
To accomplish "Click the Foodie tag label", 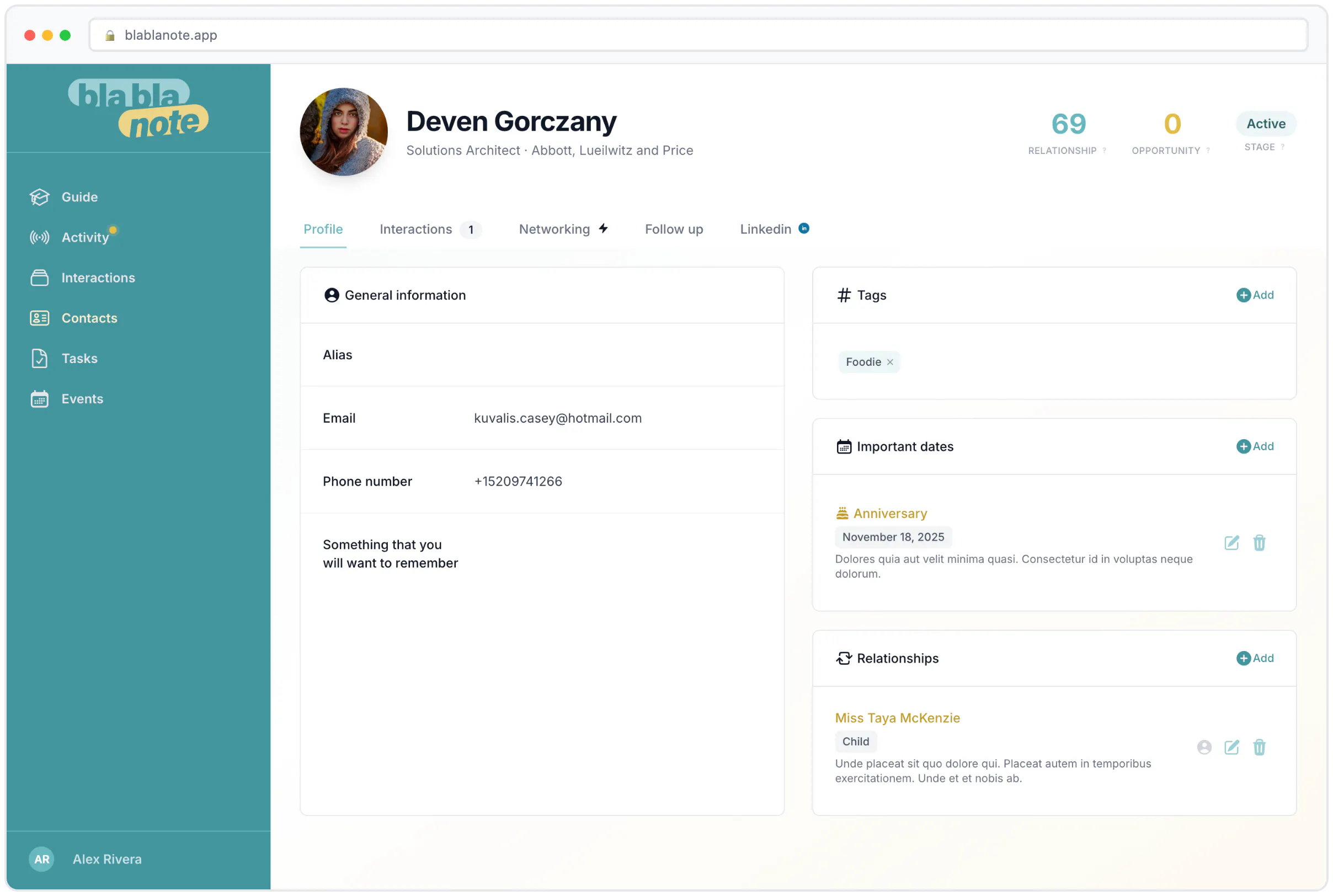I will point(863,362).
